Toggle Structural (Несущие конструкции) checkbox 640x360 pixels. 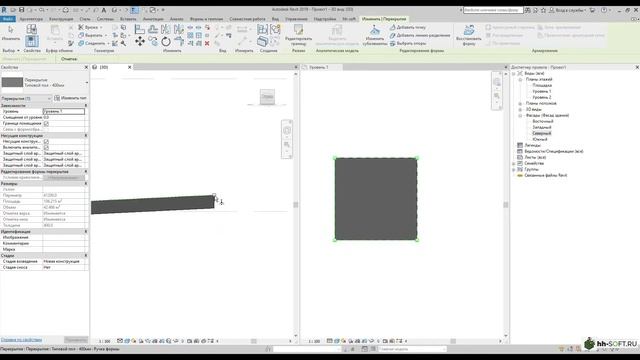[x=46, y=141]
